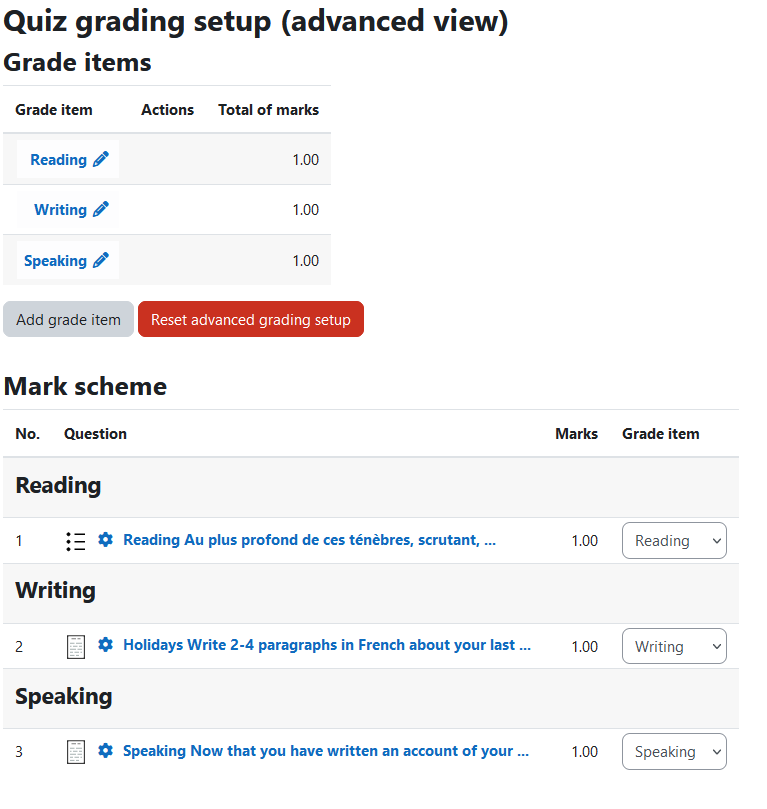The width and height of the screenshot is (767, 809).
Task: Click Reset advanced grading setup button
Action: tap(251, 319)
